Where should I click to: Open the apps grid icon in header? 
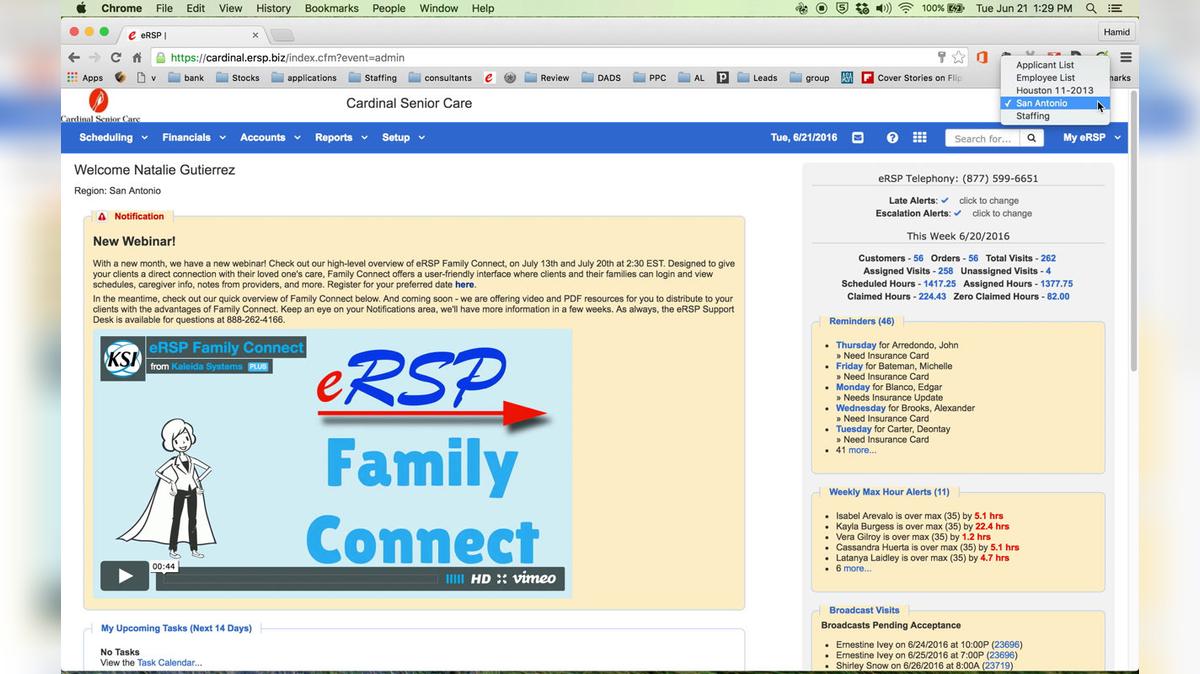(x=920, y=137)
